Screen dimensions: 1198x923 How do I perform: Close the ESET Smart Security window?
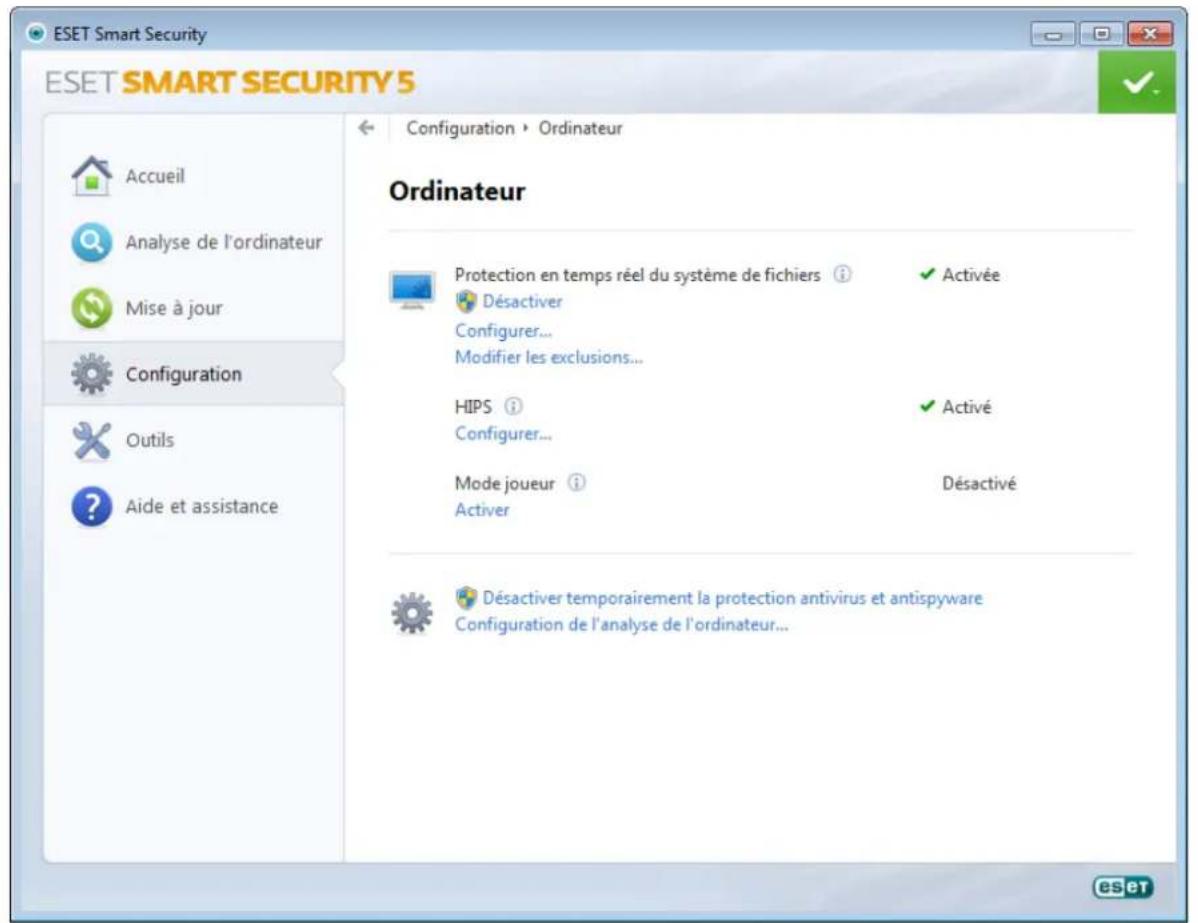[1150, 34]
